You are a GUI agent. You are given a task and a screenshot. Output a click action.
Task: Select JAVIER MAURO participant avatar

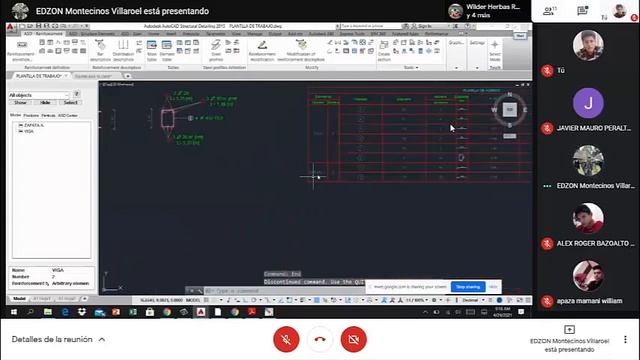588,103
